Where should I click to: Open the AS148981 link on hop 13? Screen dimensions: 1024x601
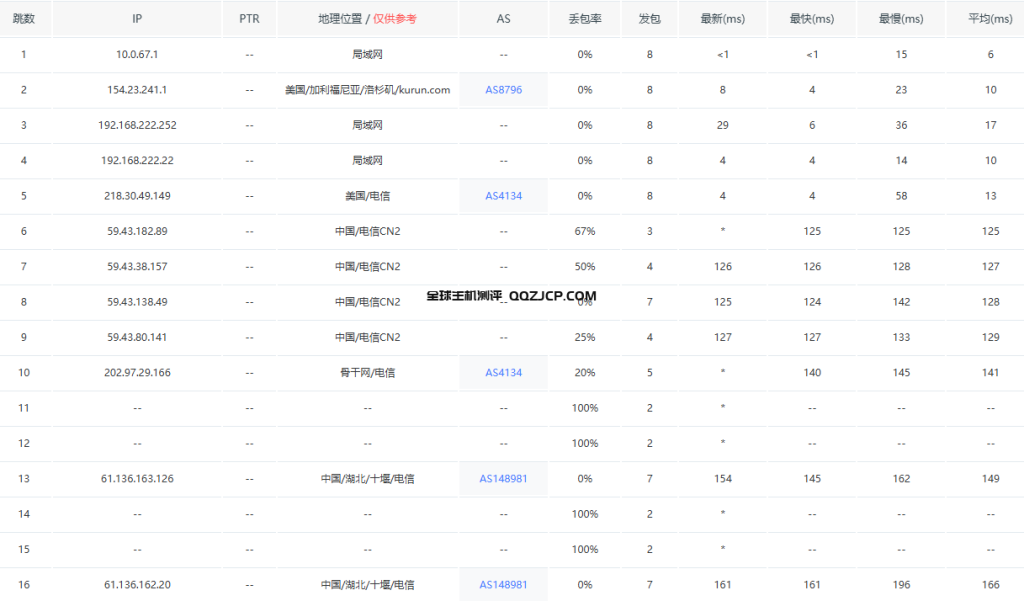pyautogui.click(x=503, y=478)
